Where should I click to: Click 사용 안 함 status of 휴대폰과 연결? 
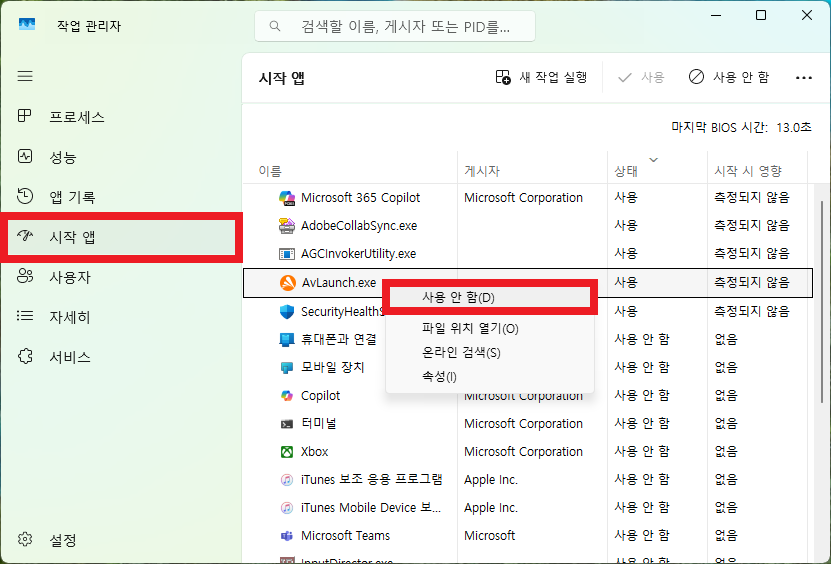pyautogui.click(x=642, y=339)
